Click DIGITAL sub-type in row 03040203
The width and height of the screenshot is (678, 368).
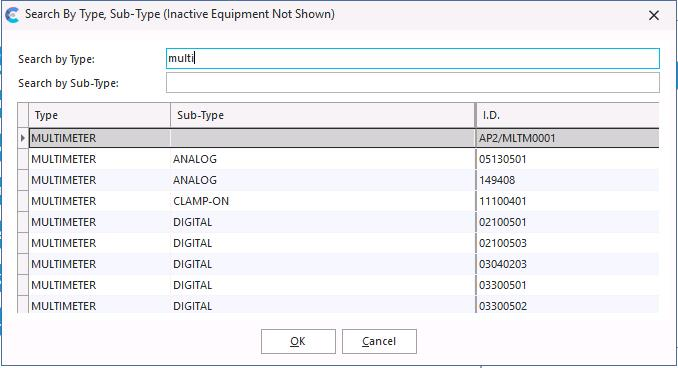(323, 264)
